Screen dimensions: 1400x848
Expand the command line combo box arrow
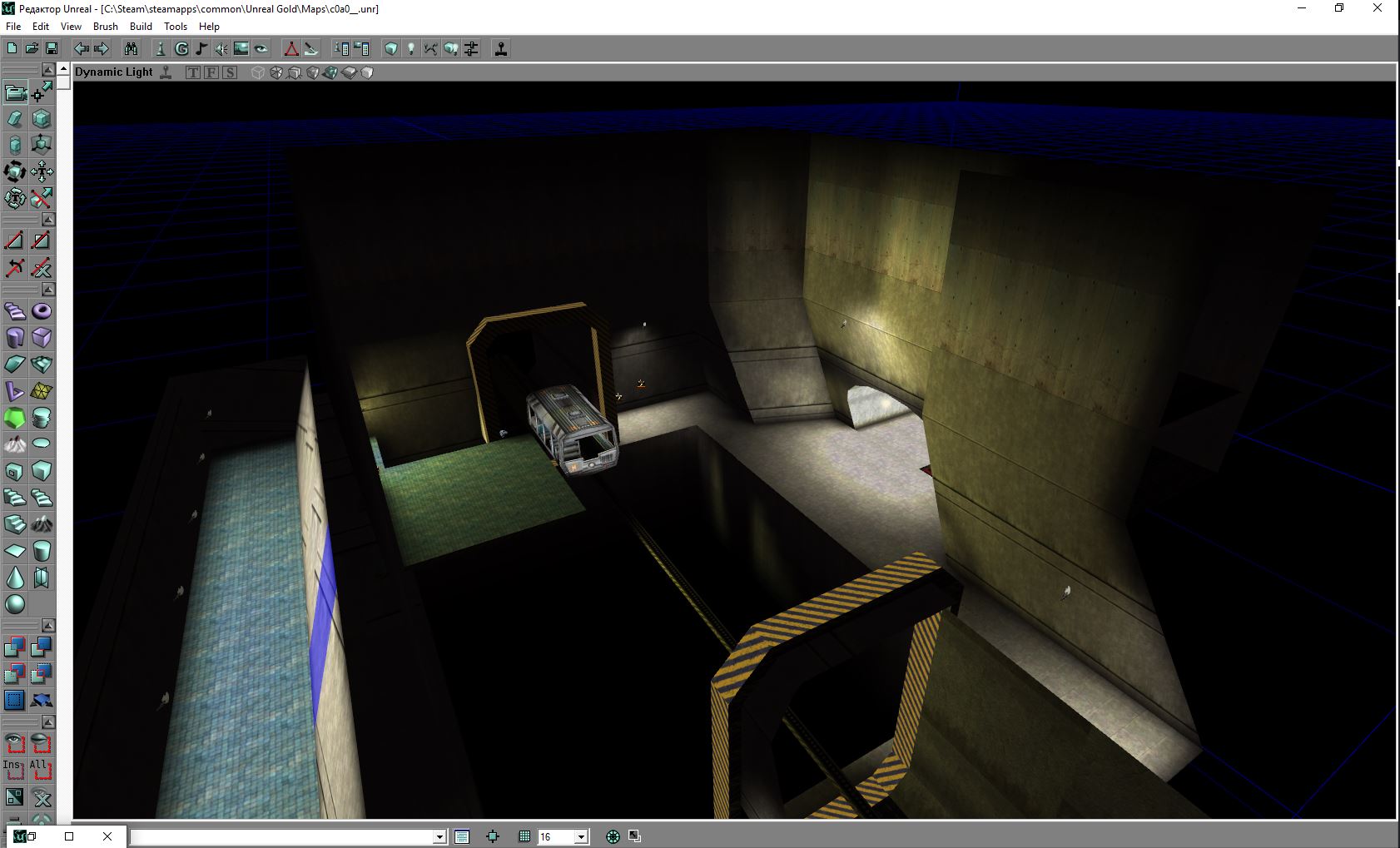439,837
